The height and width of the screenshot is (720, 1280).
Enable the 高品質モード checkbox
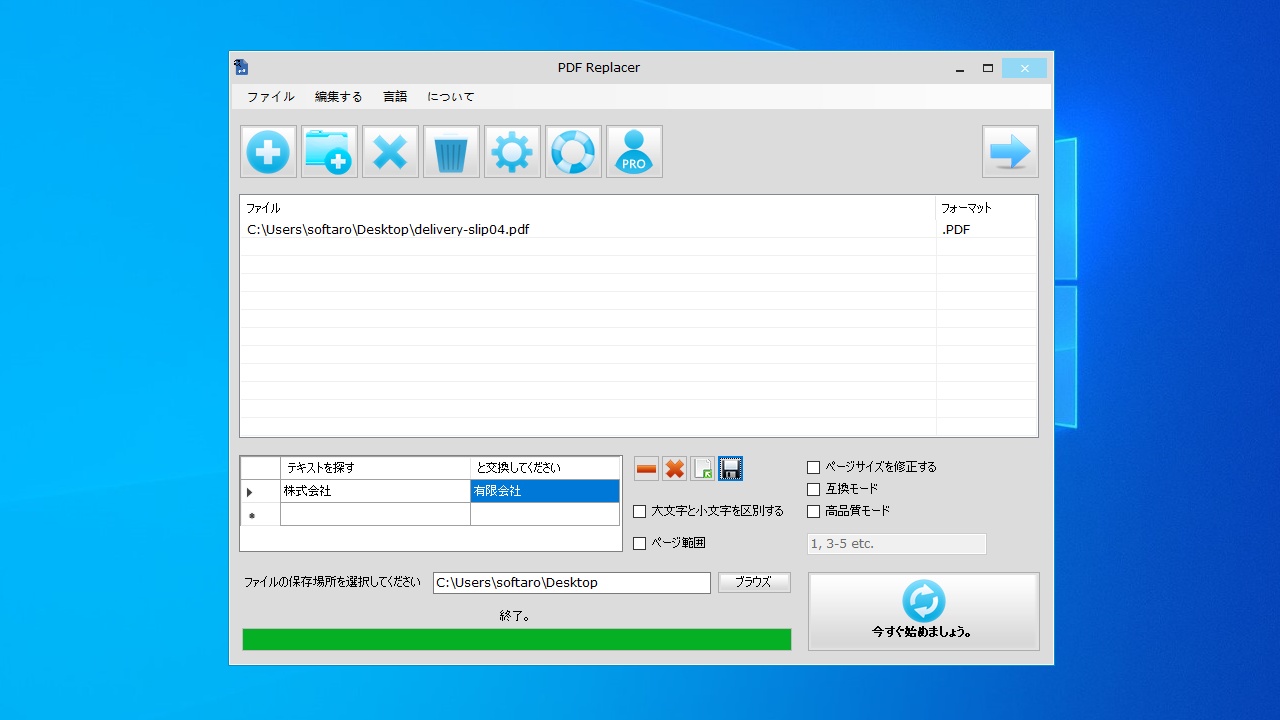[813, 511]
